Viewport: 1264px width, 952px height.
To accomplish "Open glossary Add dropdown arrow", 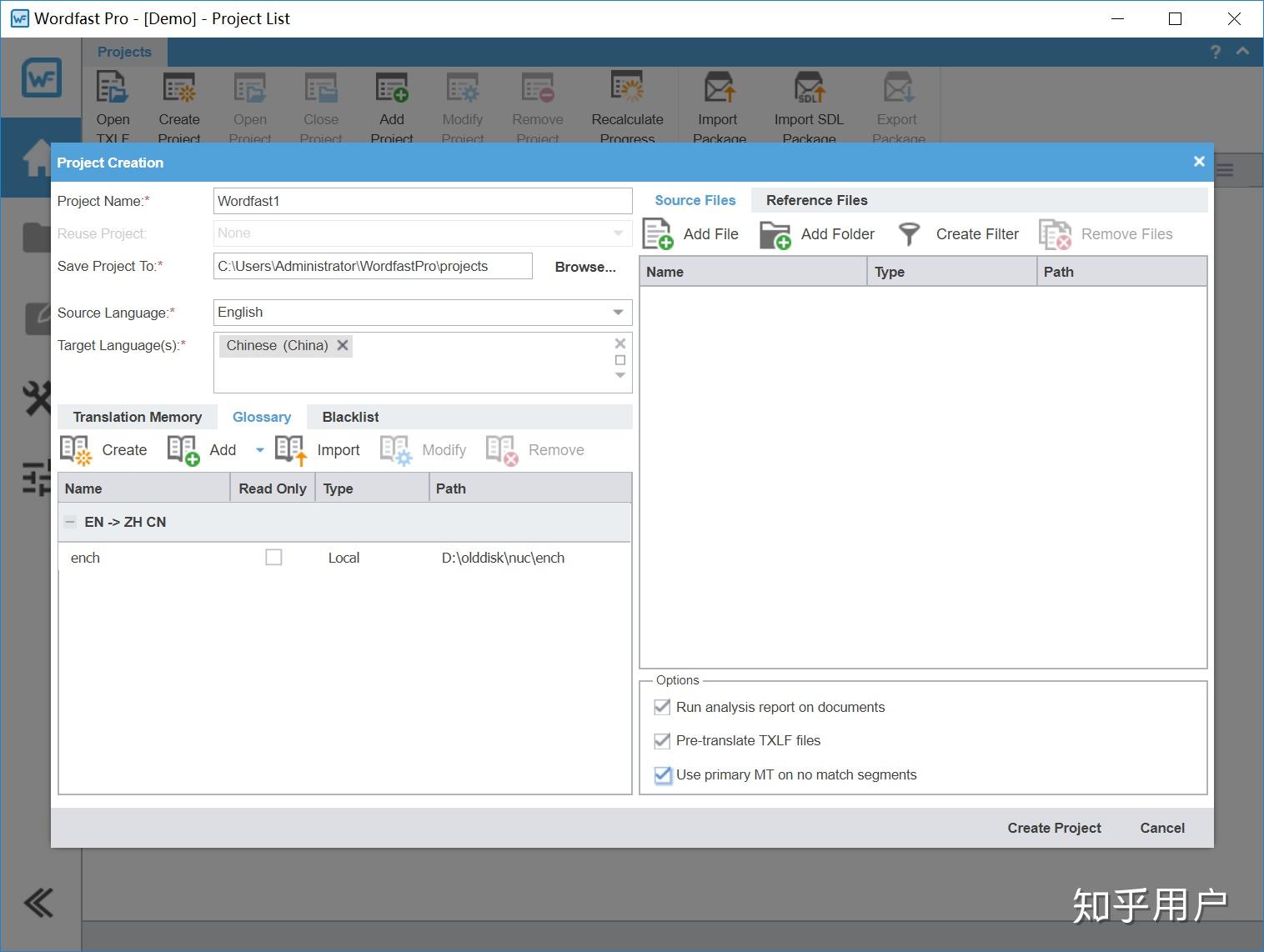I will 259,450.
